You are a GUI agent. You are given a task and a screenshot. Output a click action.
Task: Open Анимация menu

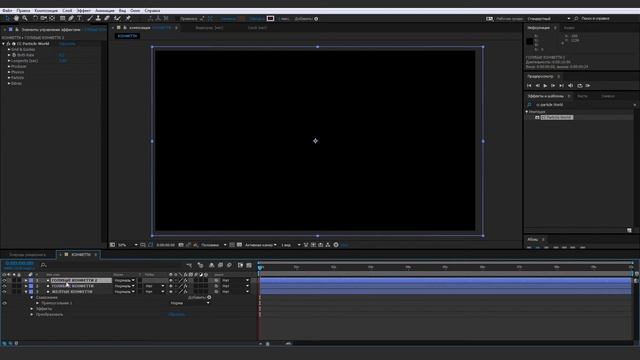pyautogui.click(x=105, y=11)
